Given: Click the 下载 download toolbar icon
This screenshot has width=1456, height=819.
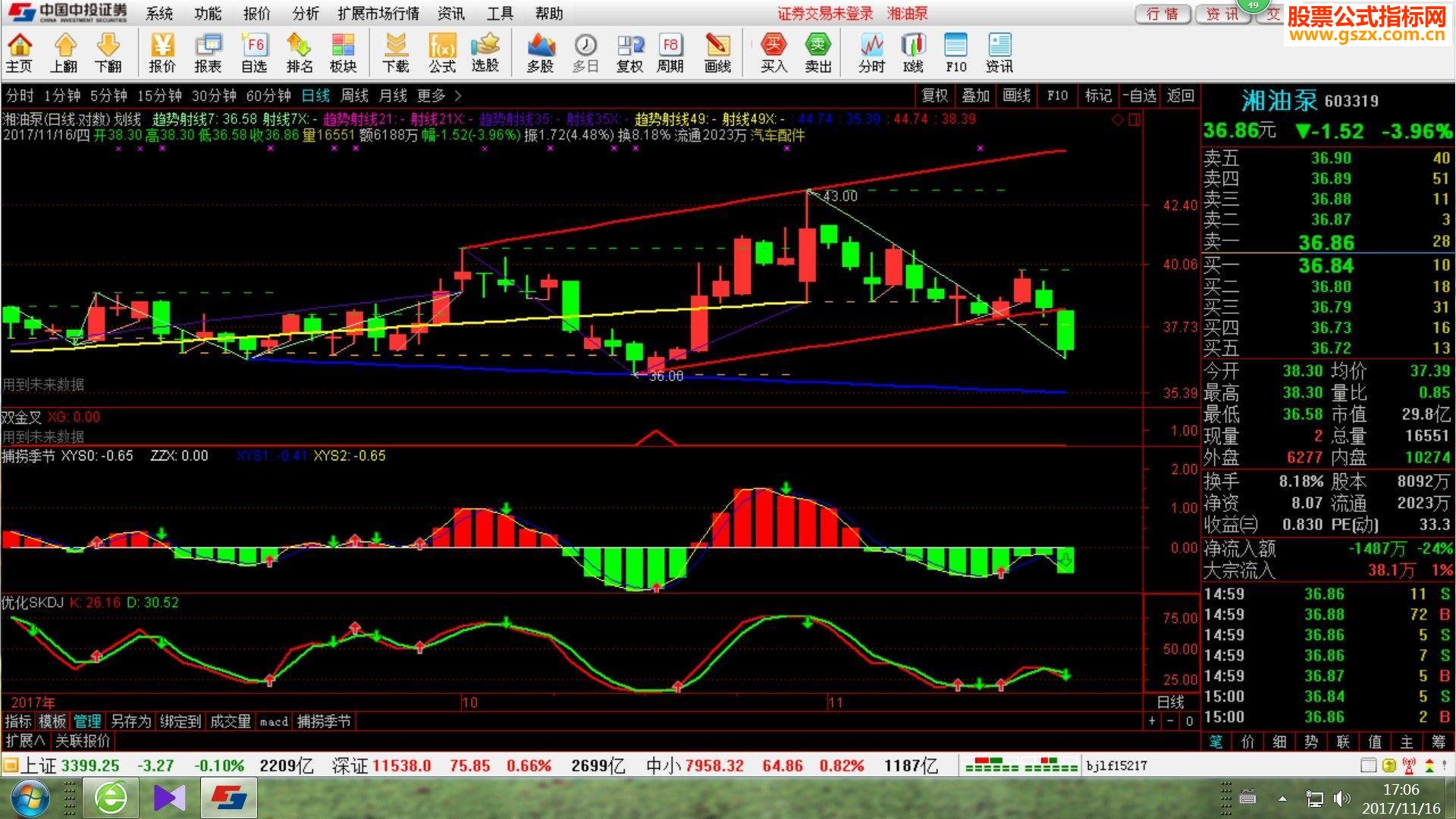Looking at the screenshot, I should coord(396,53).
